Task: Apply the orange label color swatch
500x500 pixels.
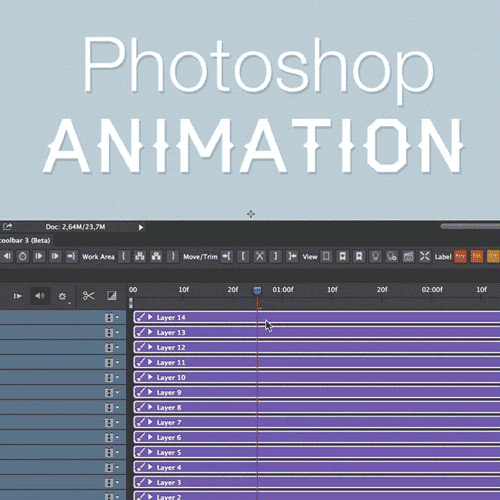Action: 477,256
